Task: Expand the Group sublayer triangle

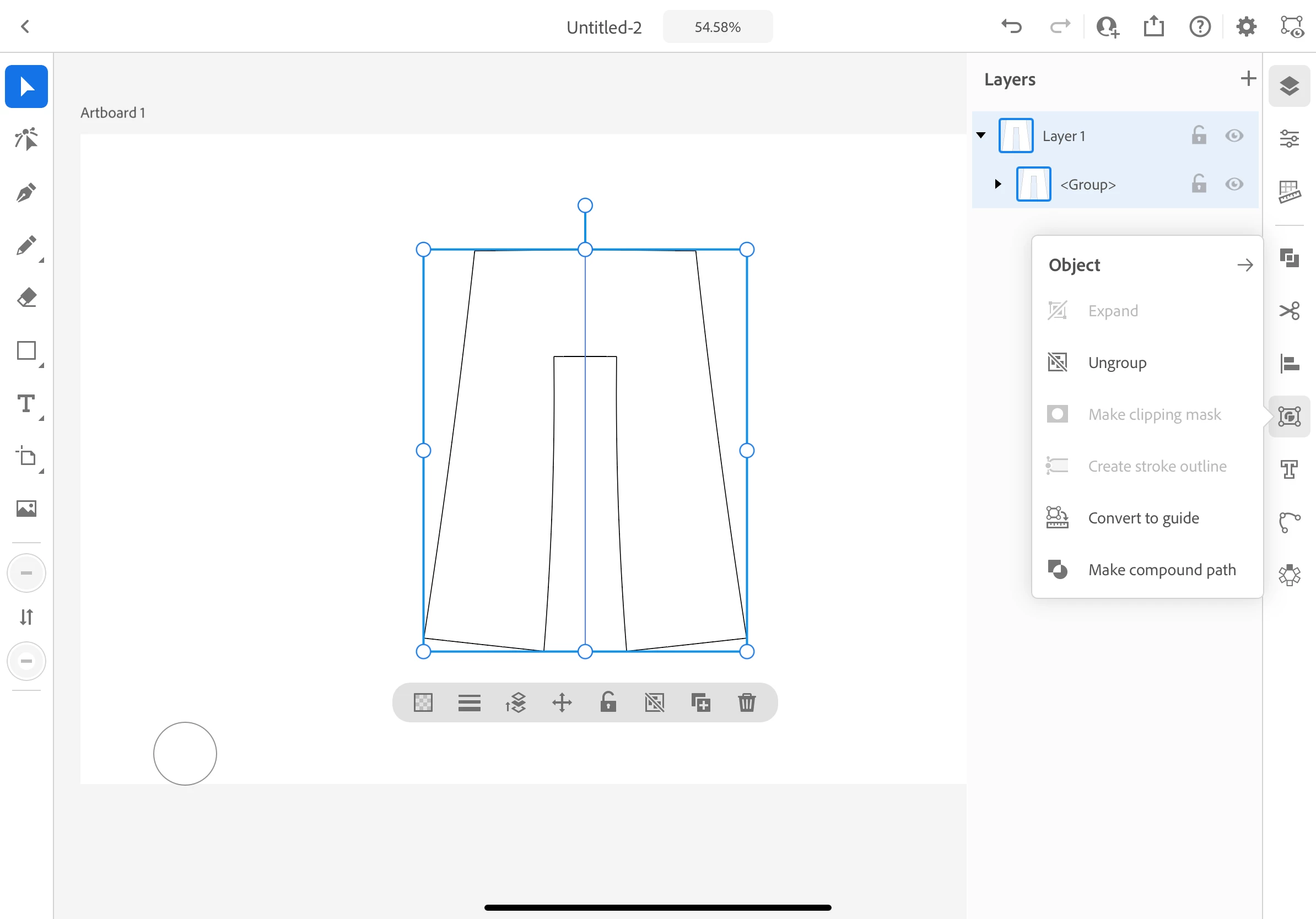Action: [x=998, y=185]
